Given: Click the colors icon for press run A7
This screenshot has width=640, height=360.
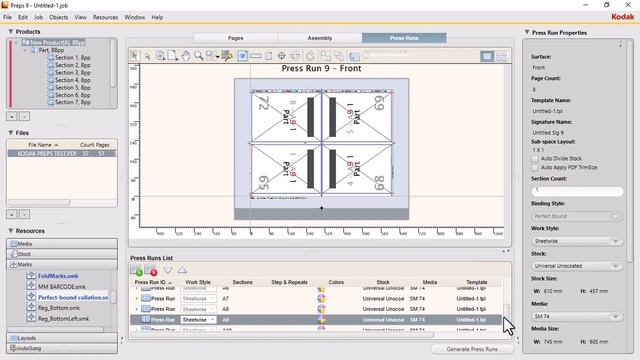Looking at the screenshot, I should coord(322,298).
